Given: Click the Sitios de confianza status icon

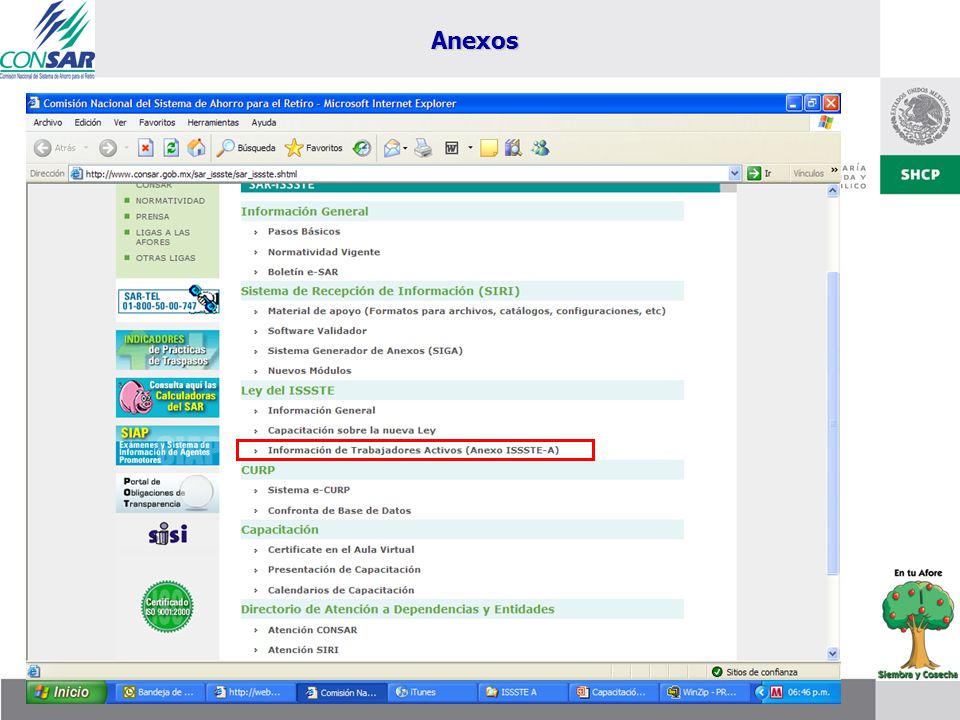Looking at the screenshot, I should pyautogui.click(x=717, y=672).
